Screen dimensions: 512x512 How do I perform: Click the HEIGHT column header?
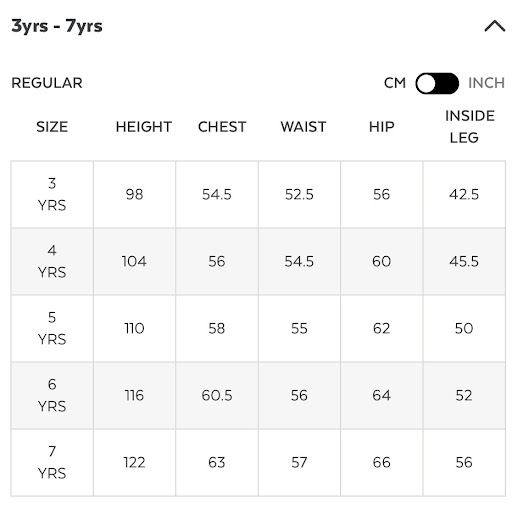(144, 127)
